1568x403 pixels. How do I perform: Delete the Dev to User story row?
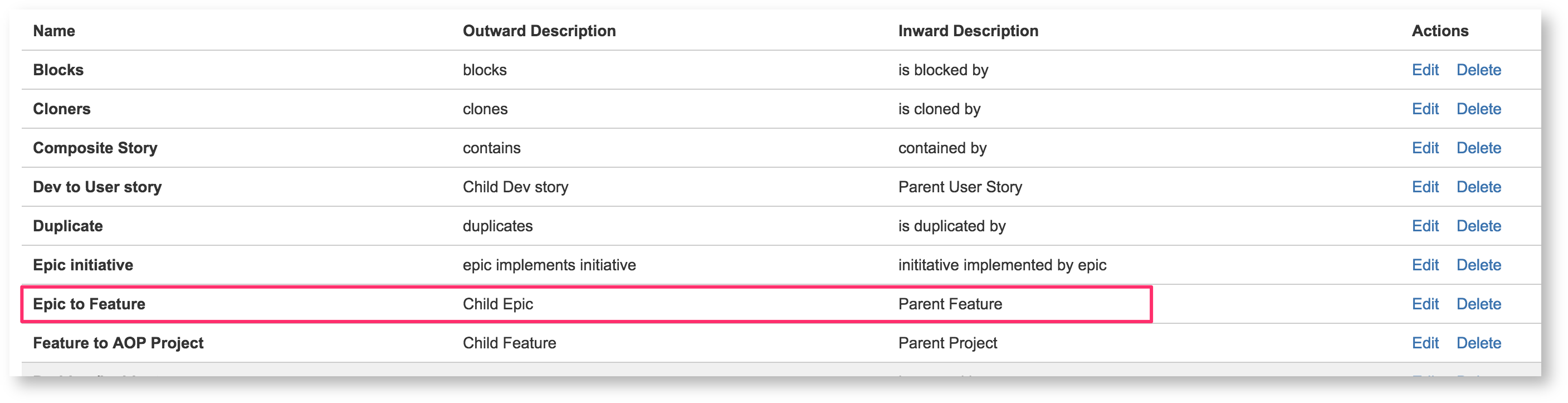coord(1478,187)
